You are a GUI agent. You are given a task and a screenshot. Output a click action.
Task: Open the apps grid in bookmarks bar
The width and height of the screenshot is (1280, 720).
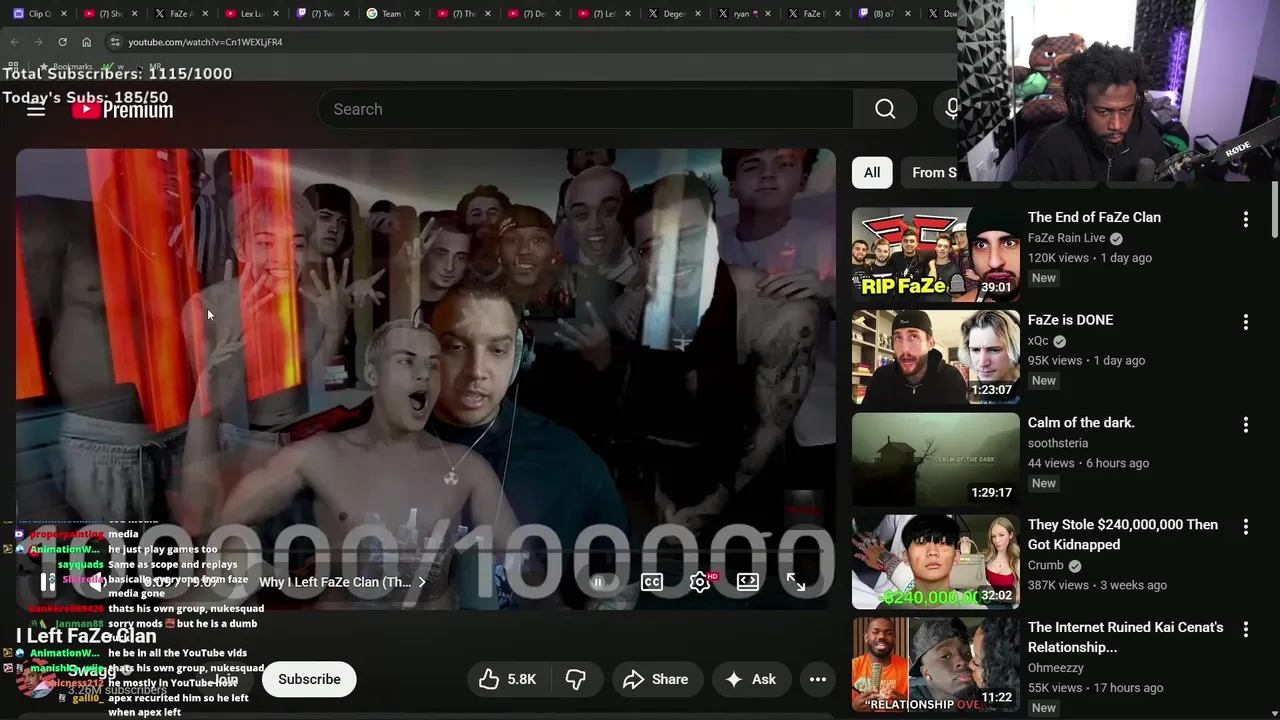pos(13,66)
